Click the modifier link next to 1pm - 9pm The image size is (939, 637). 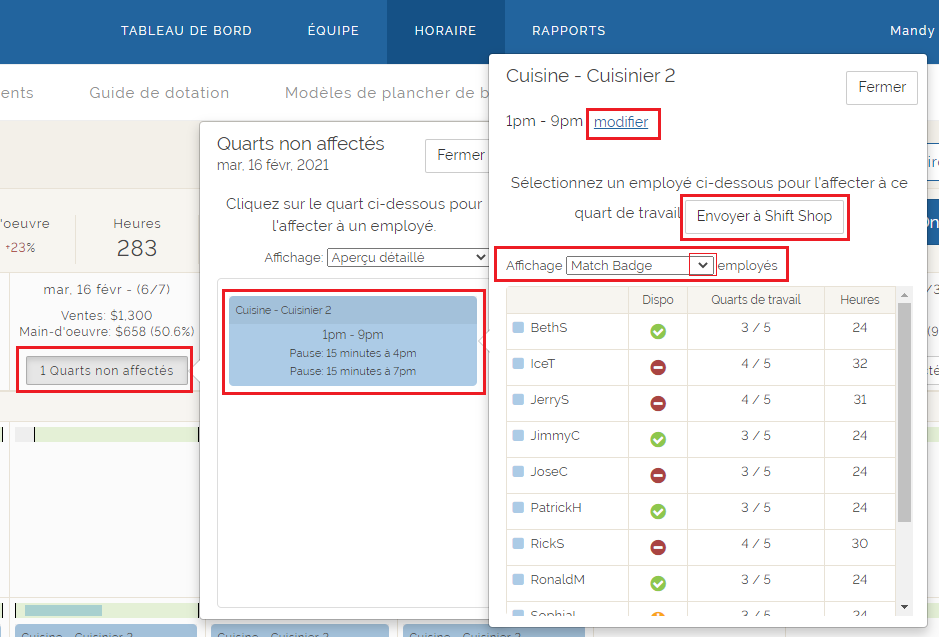tap(621, 122)
